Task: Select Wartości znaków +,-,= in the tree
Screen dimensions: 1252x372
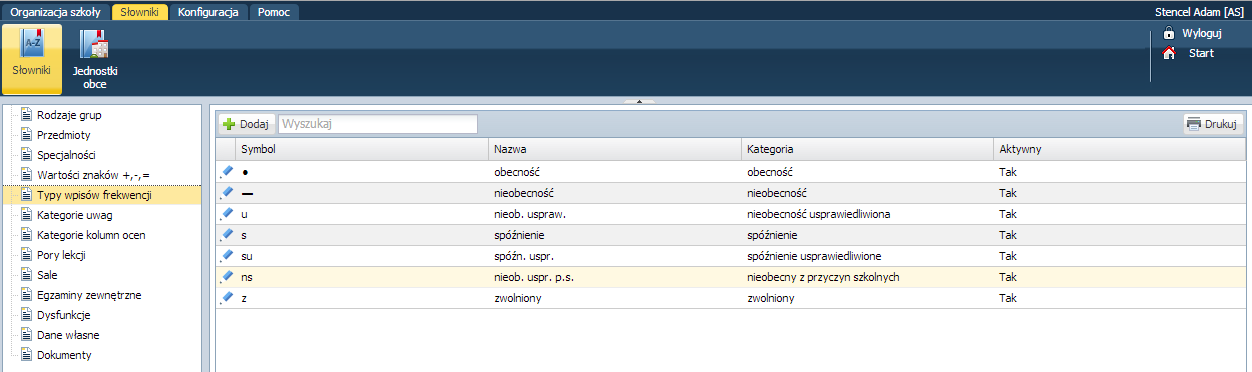Action: tap(93, 175)
